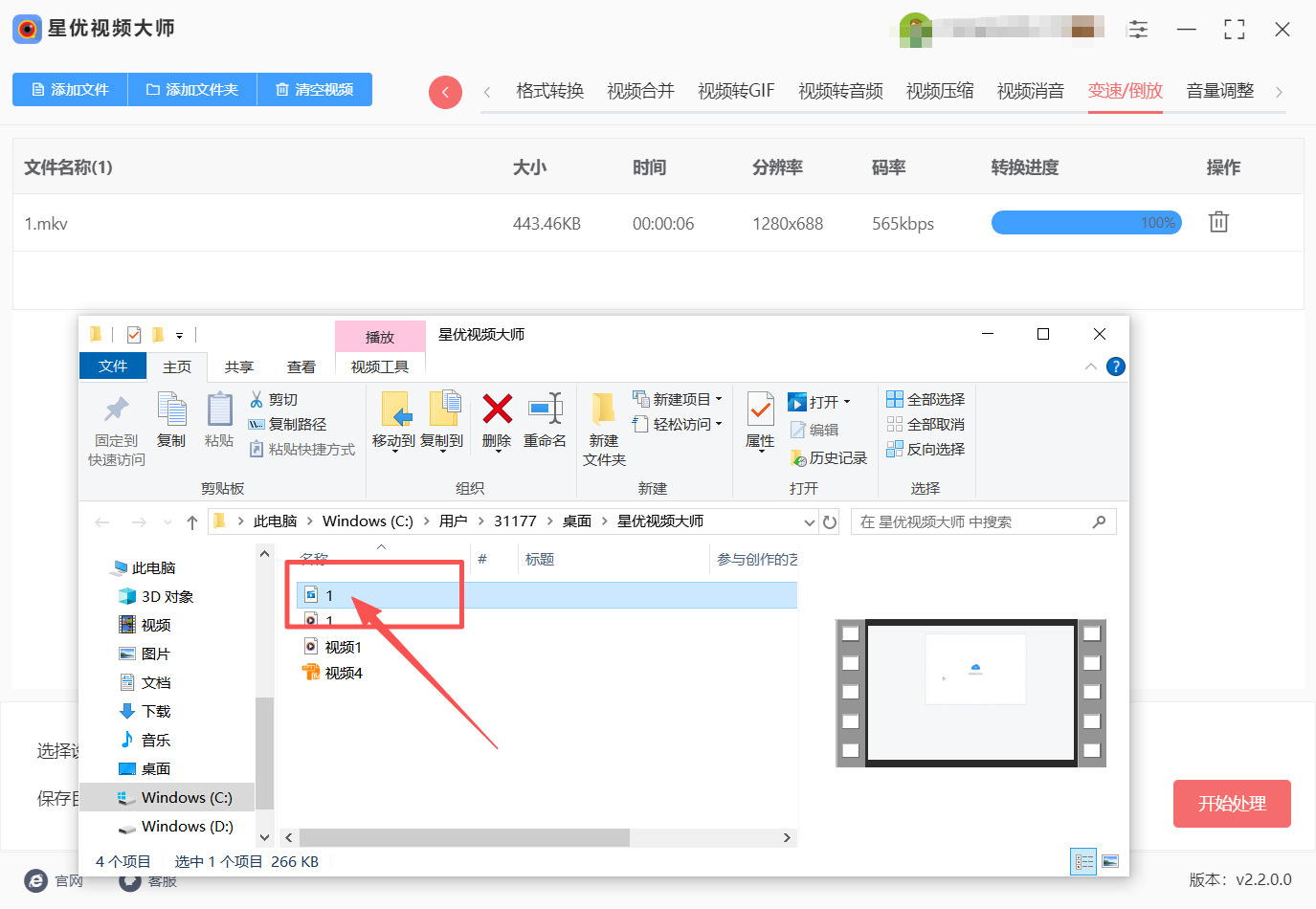Image resolution: width=1316 pixels, height=909 pixels.
Task: Click the Copy icon in Explorer ribbon
Action: coord(171,410)
